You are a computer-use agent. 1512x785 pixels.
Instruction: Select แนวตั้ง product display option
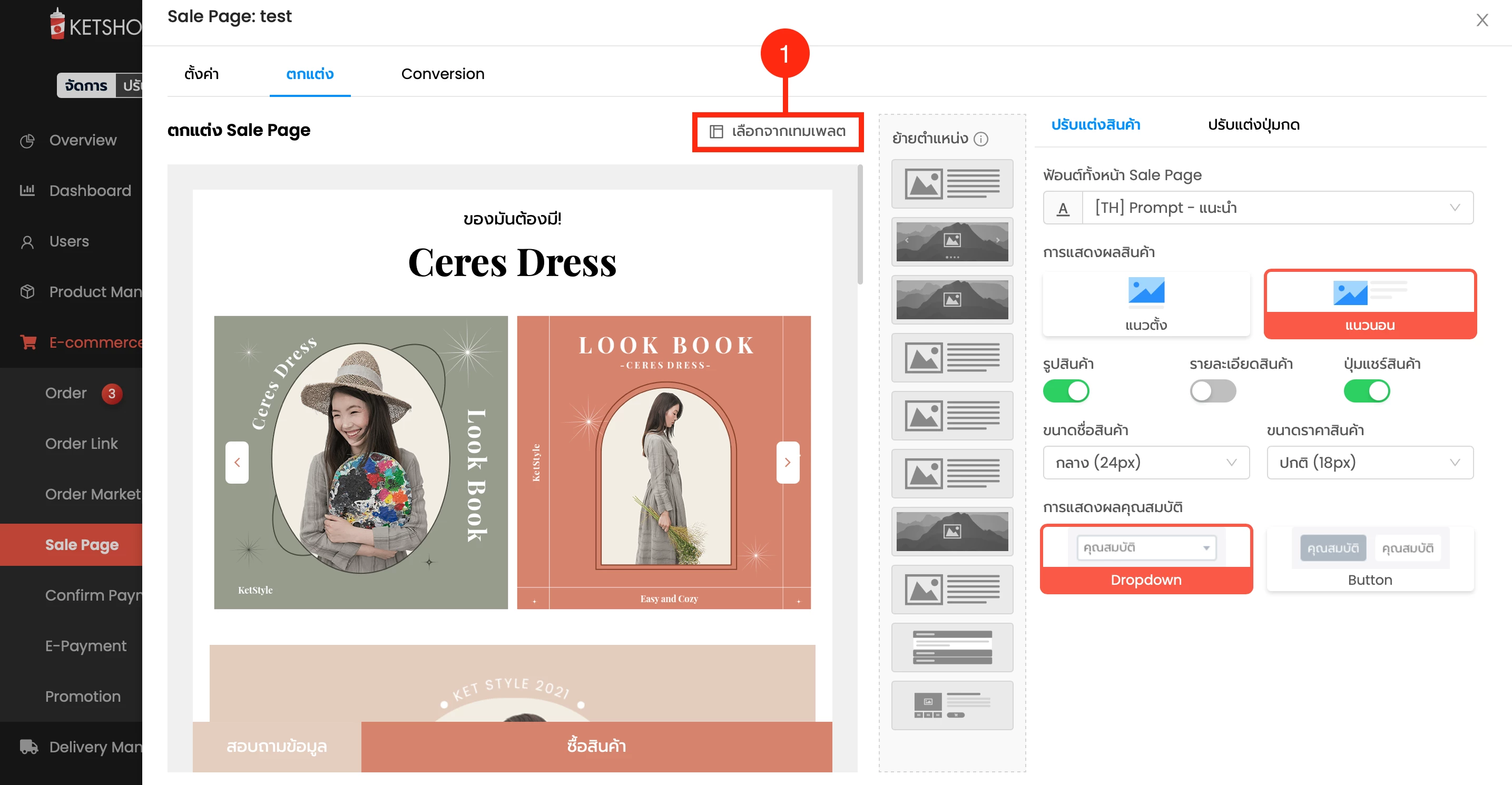[x=1146, y=304]
